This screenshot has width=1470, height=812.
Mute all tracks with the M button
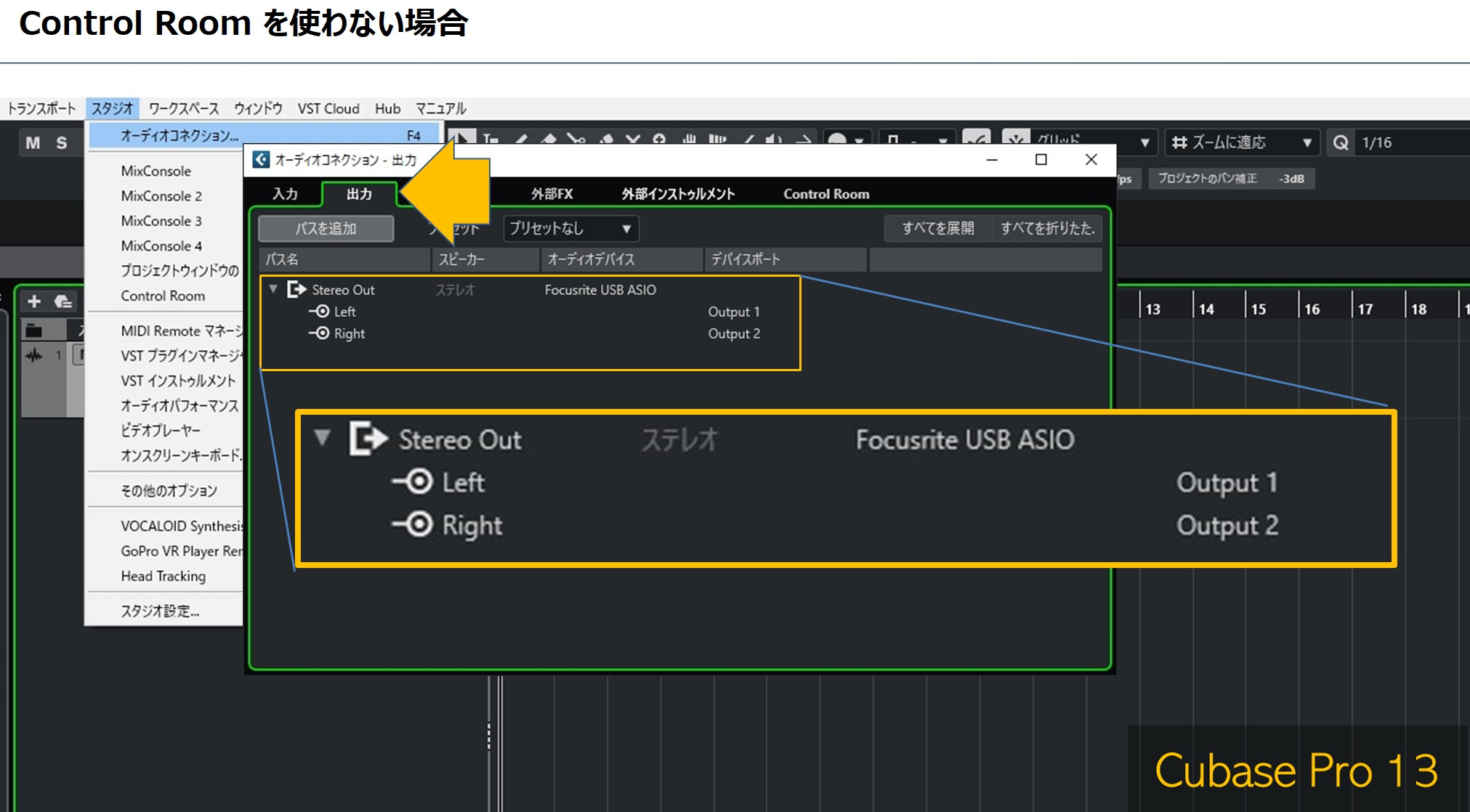(x=33, y=142)
